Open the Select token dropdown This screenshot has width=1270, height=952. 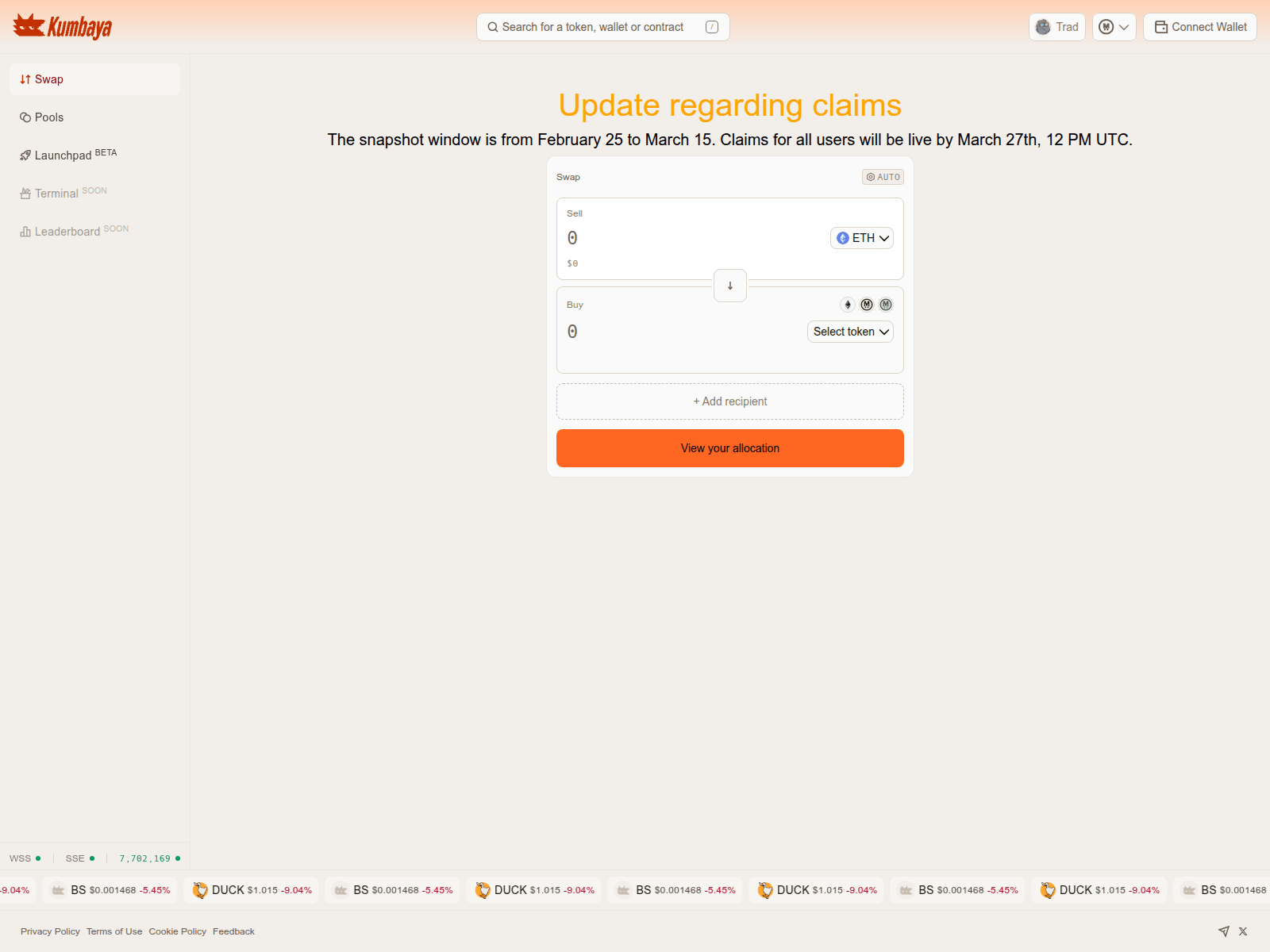(x=850, y=332)
